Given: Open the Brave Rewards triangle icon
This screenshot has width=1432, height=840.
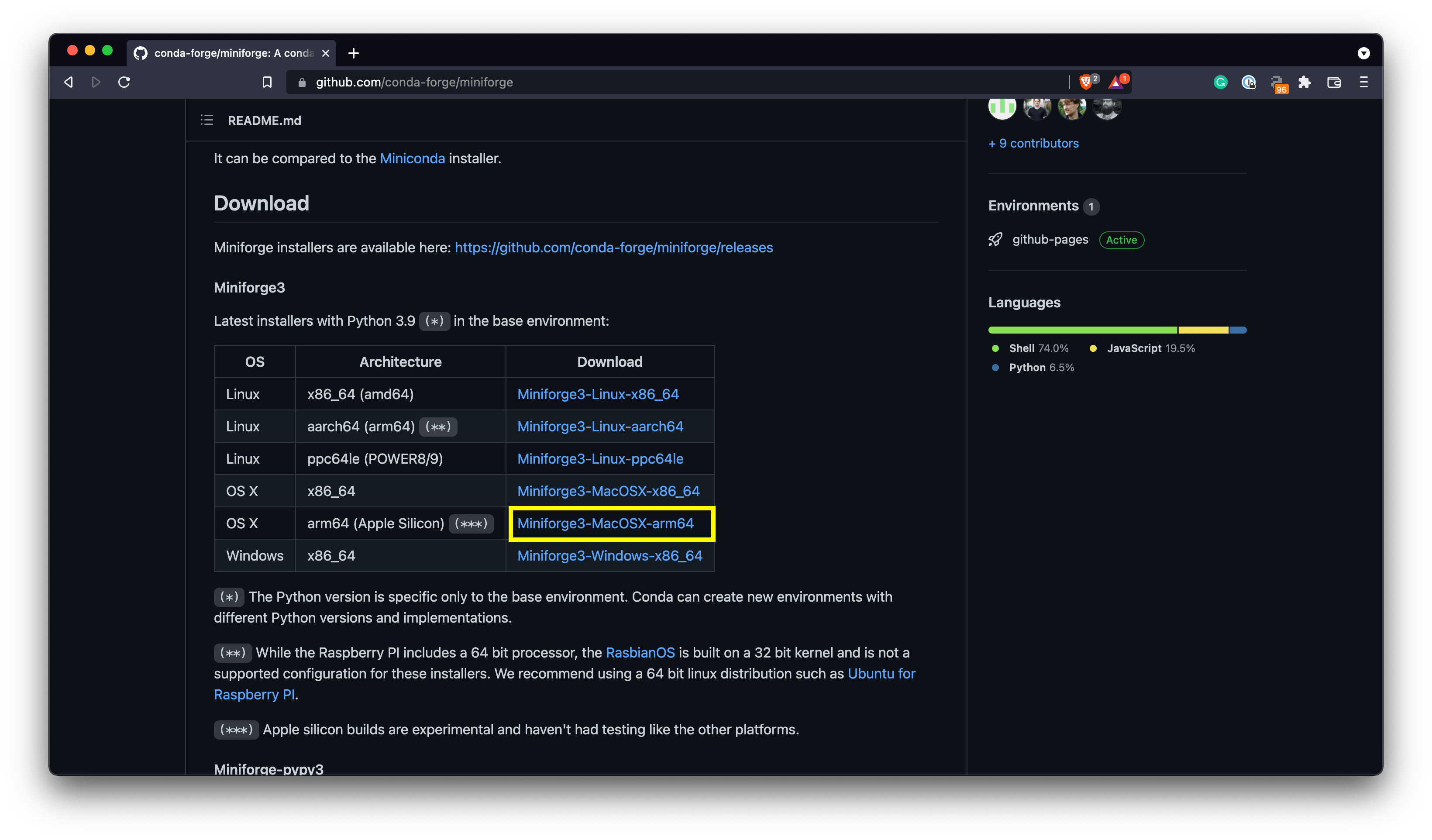Looking at the screenshot, I should 1116,83.
